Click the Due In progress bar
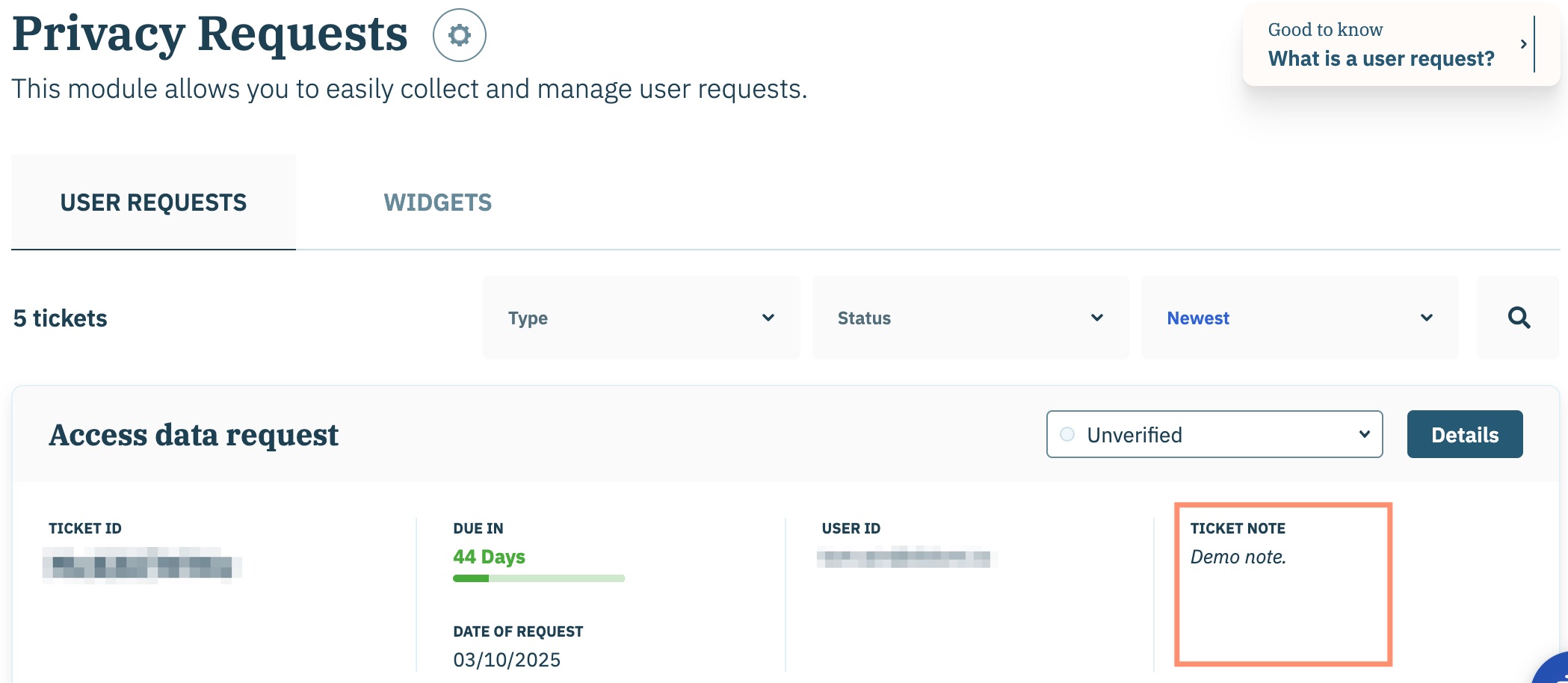The width and height of the screenshot is (1568, 683). point(538,578)
